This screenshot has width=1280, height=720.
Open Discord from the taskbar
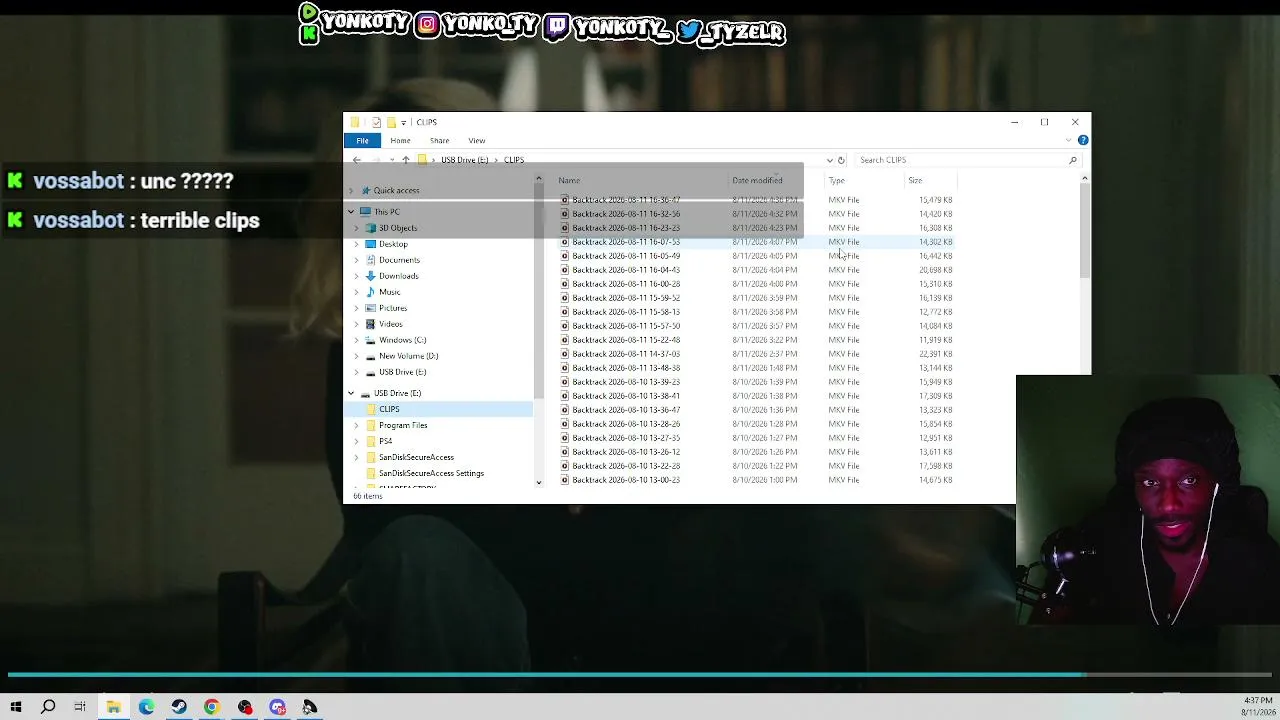tap(277, 707)
